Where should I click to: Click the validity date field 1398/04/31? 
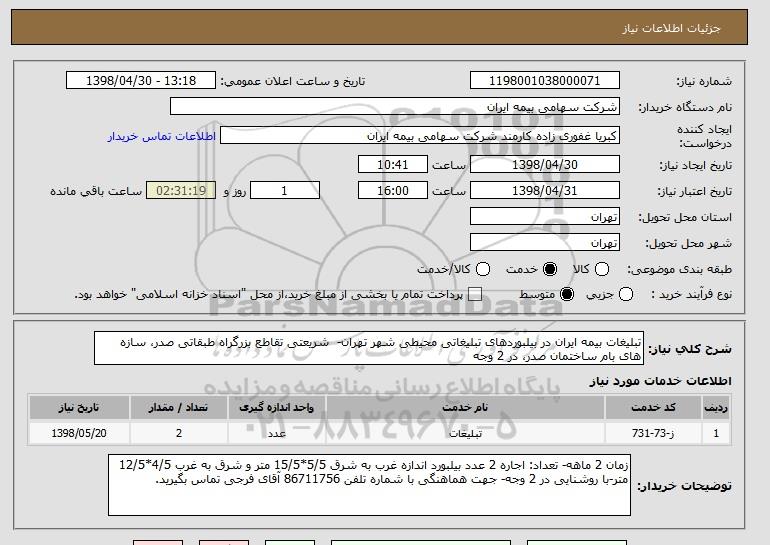(545, 191)
